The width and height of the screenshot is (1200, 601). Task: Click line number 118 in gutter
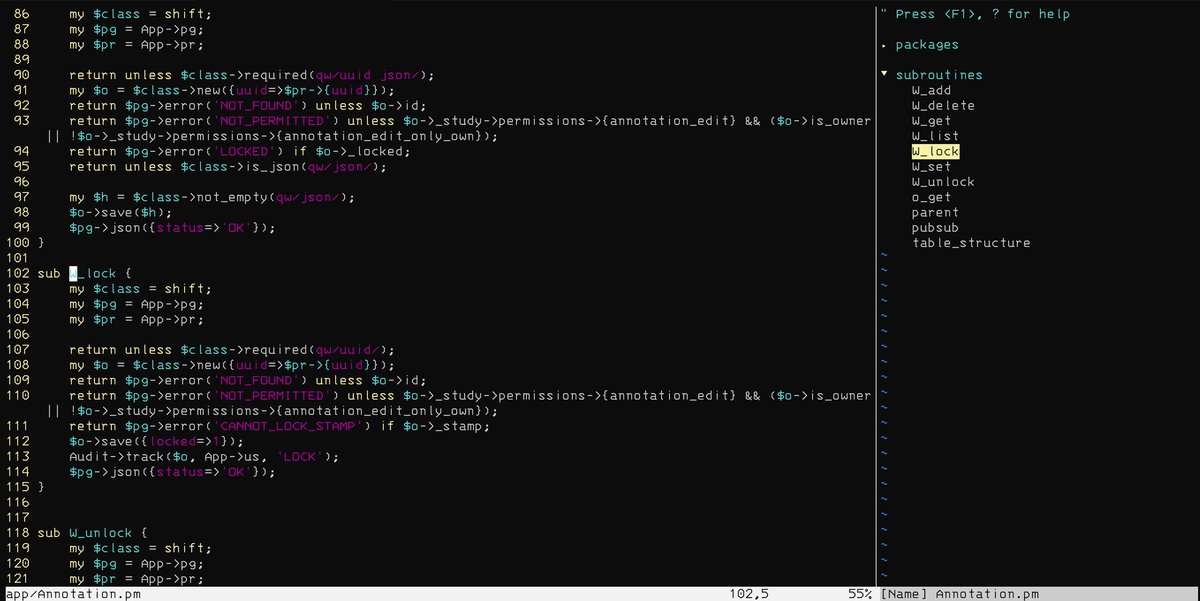coord(17,532)
